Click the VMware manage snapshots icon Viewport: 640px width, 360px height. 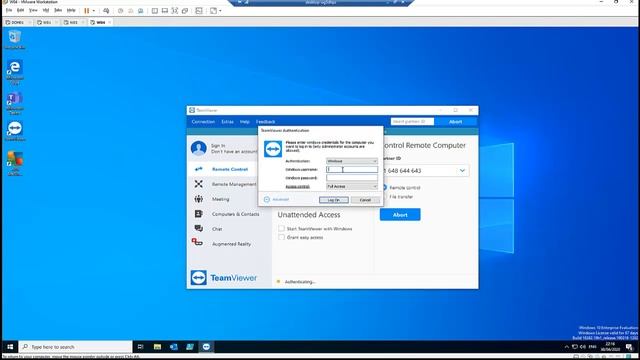point(140,11)
